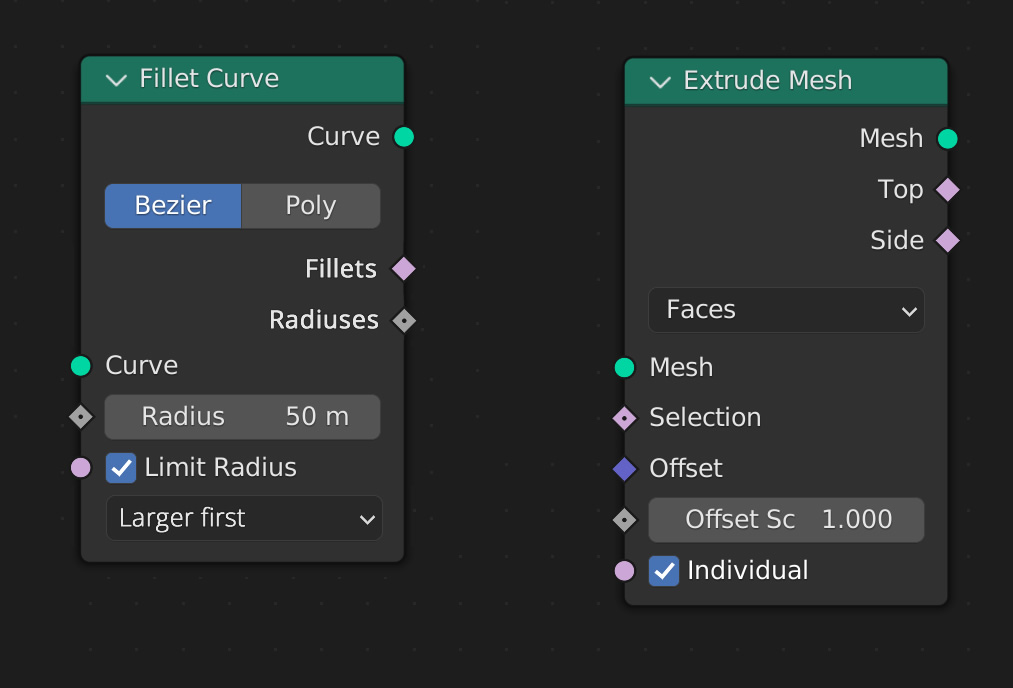Click the Mesh output socket on Extrude Mesh
The height and width of the screenshot is (688, 1013).
coord(947,139)
